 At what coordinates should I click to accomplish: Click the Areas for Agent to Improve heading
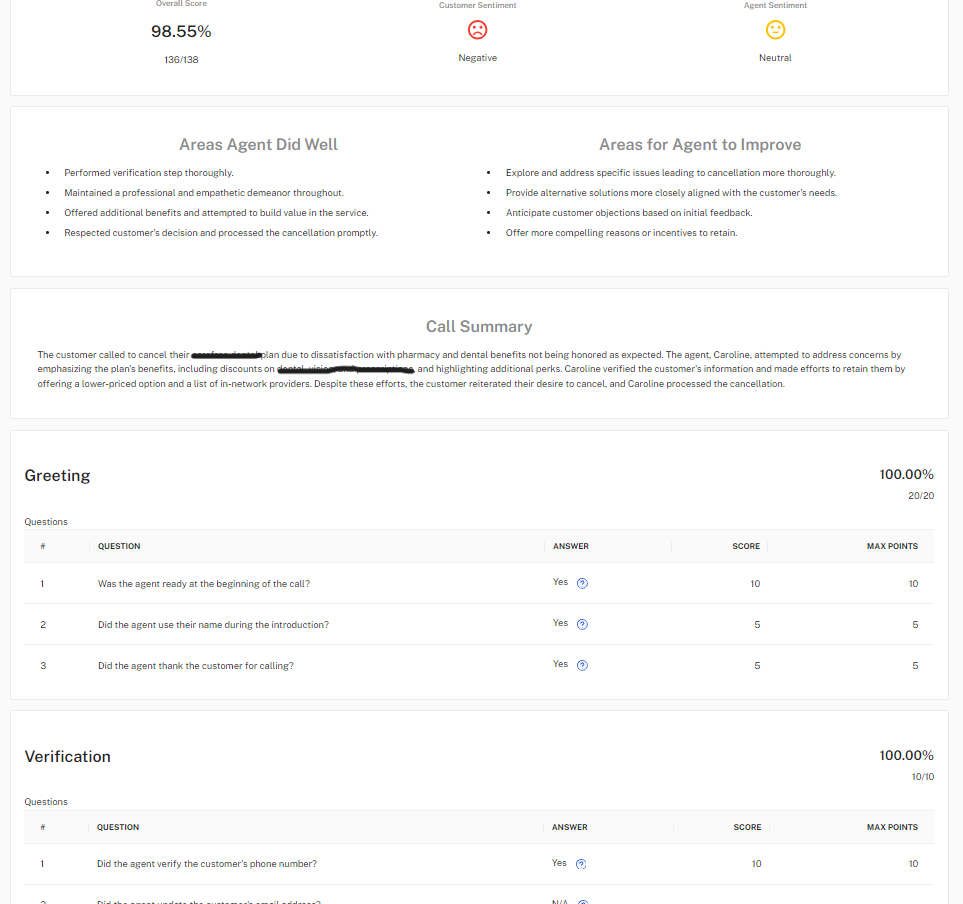pyautogui.click(x=700, y=145)
